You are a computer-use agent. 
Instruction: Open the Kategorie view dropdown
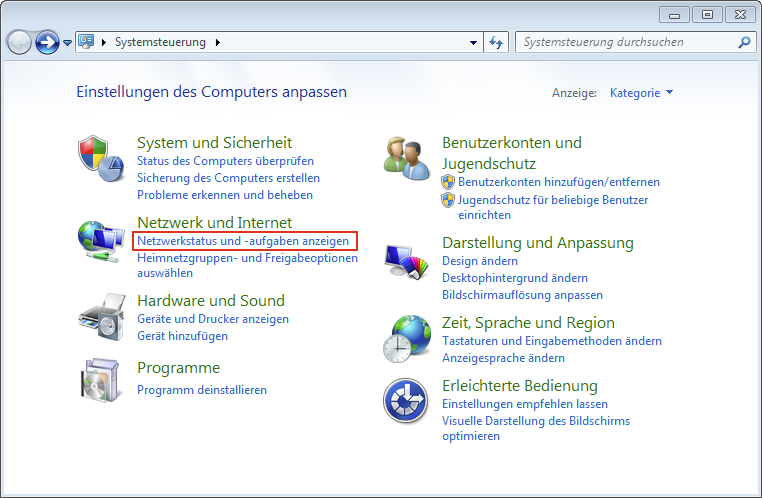(641, 93)
